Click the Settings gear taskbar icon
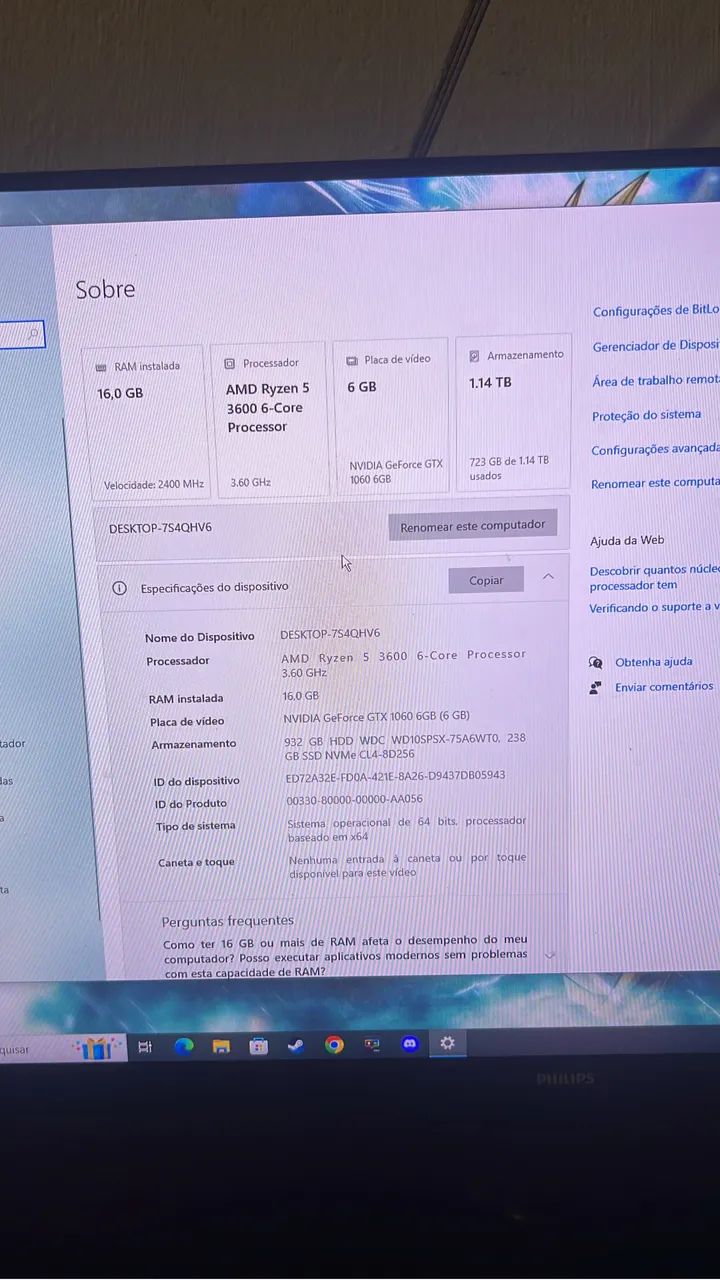Screen dimensions: 720x1280 (x=447, y=1043)
